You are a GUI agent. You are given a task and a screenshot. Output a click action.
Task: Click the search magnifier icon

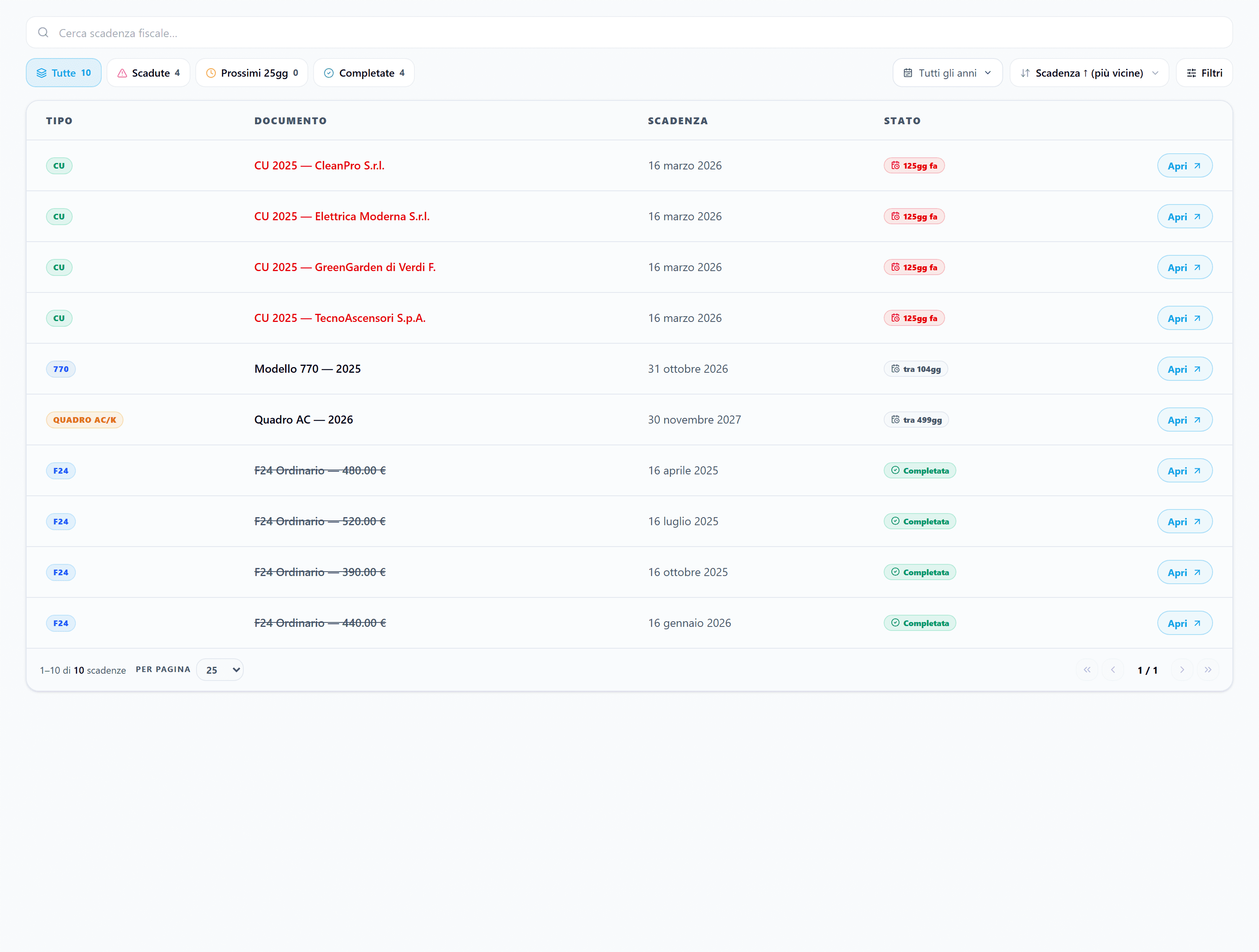[43, 32]
